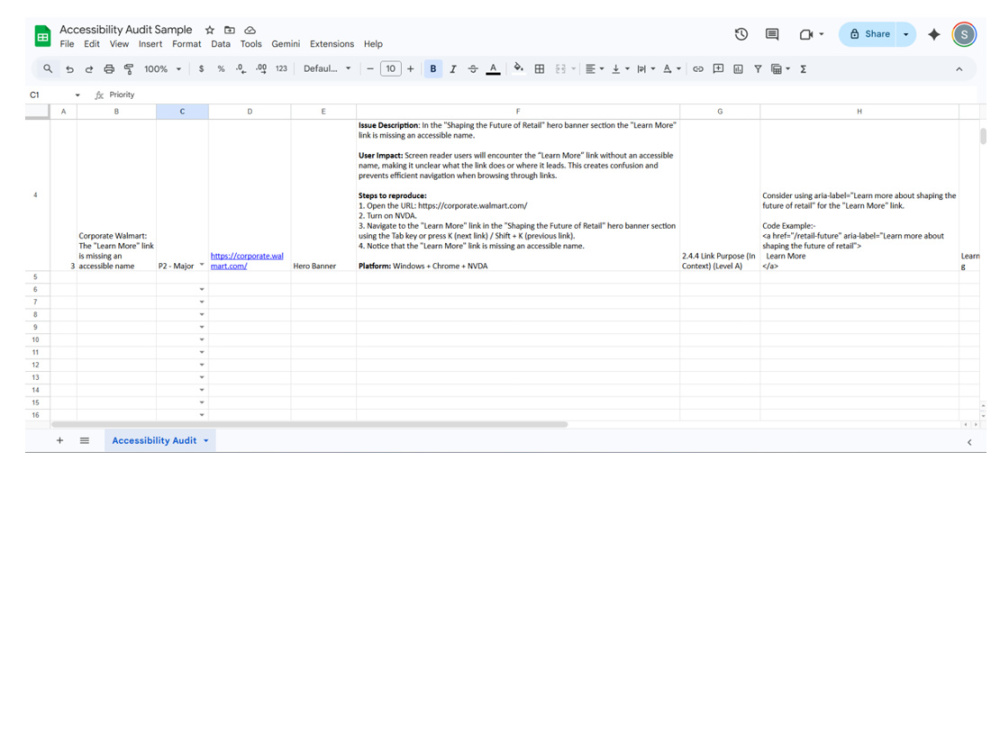The width and height of the screenshot is (1000, 750).
Task: Check the cloud document status icon
Action: [x=250, y=30]
